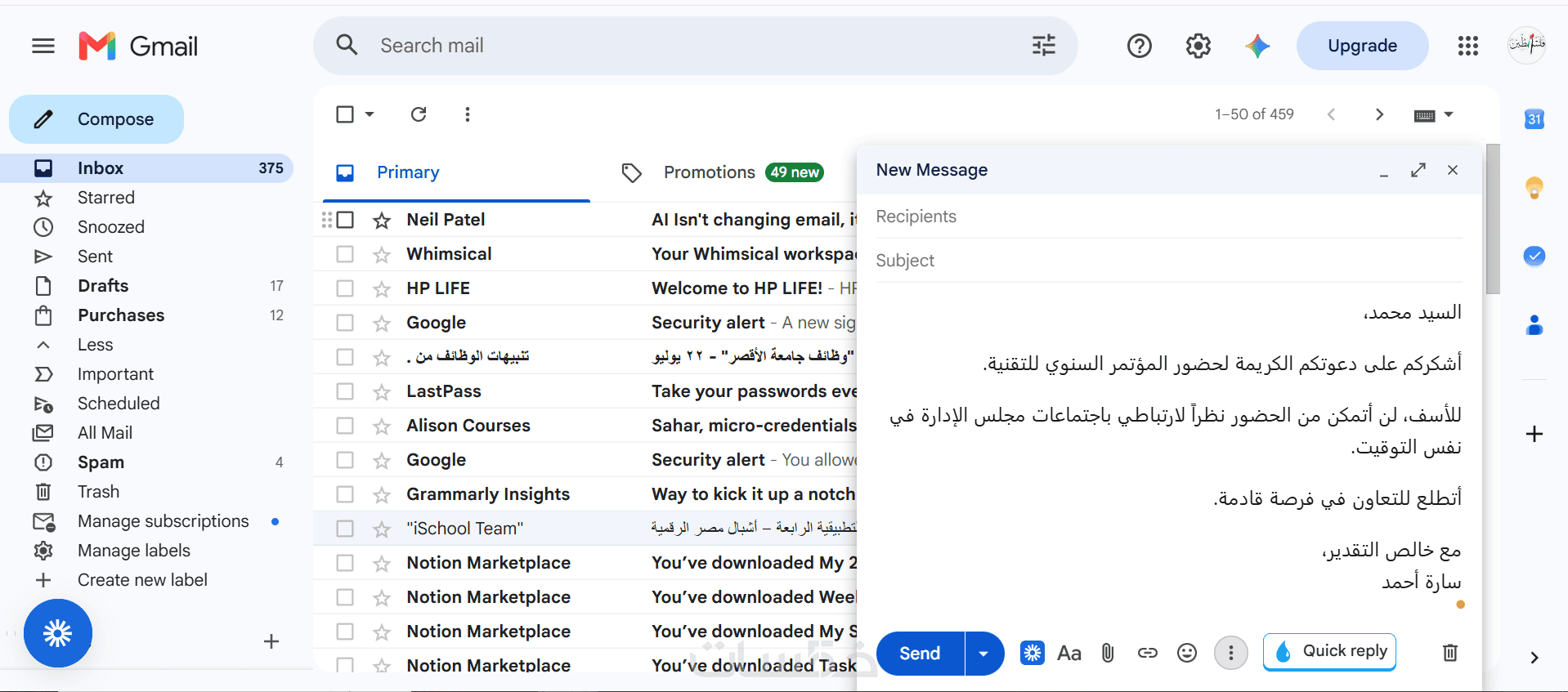Click the Quick reply button

click(1329, 652)
